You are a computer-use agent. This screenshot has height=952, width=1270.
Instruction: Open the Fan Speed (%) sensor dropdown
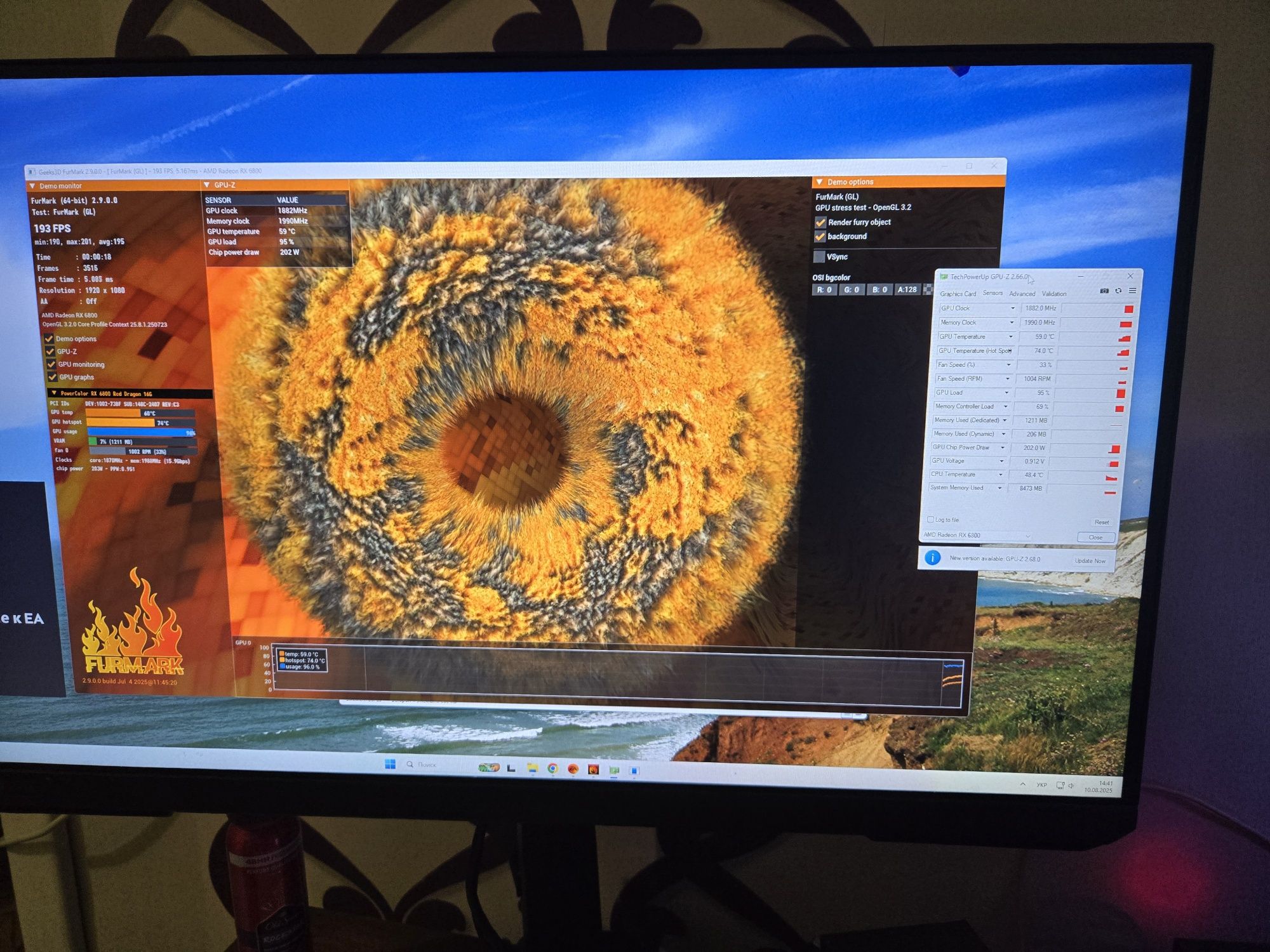point(1008,365)
